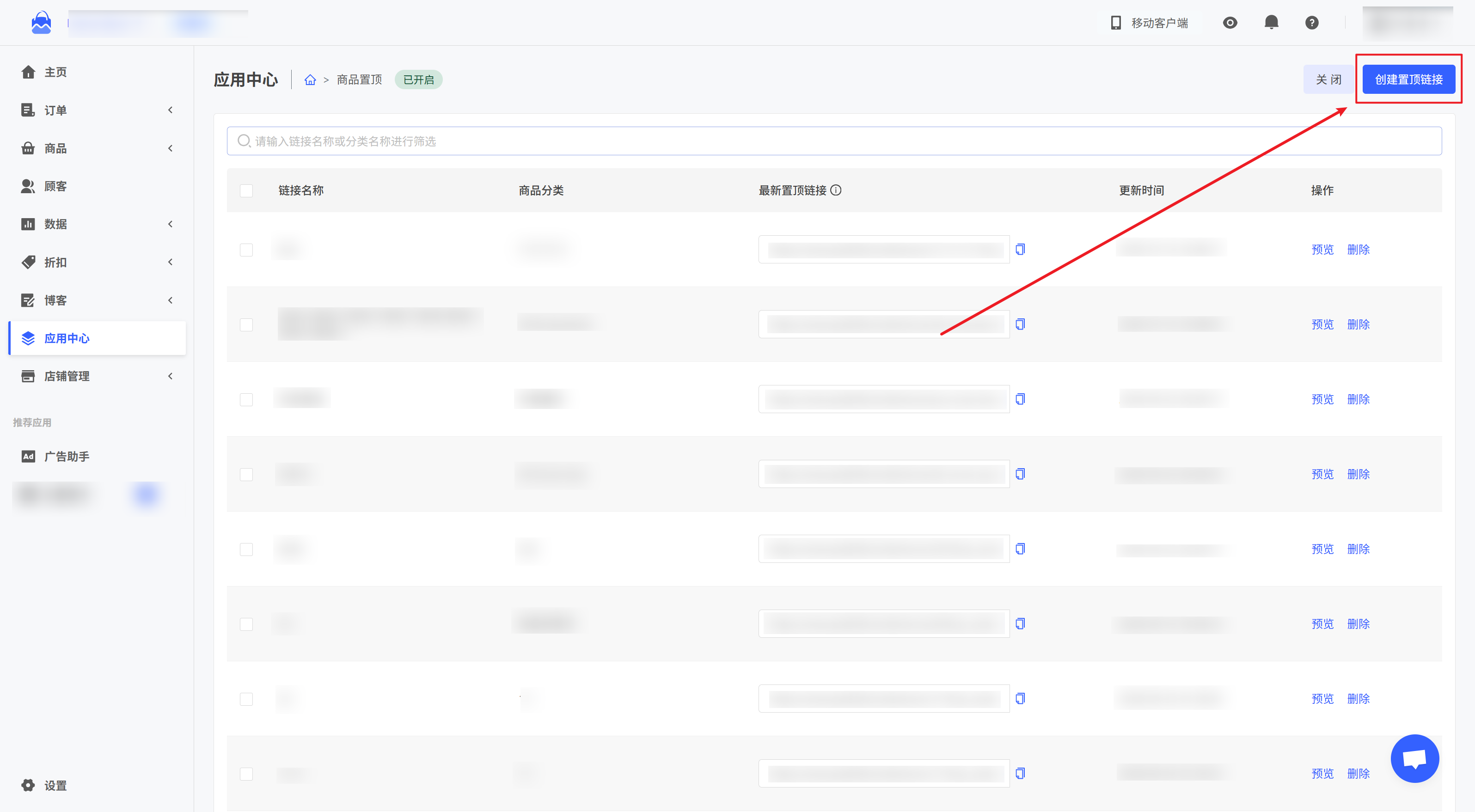Click the eye preview store icon
This screenshot has height=812, width=1475.
coord(1230,22)
